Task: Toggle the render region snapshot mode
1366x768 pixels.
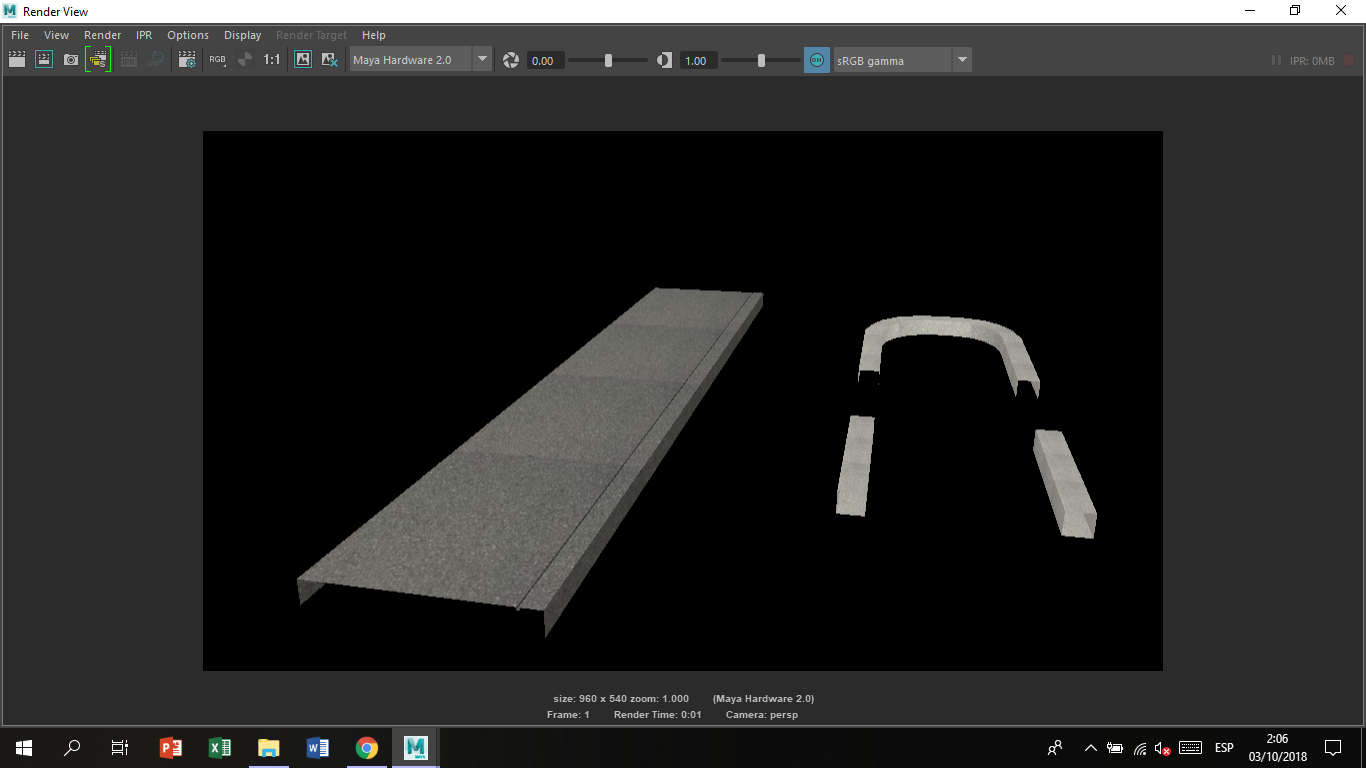Action: point(97,59)
